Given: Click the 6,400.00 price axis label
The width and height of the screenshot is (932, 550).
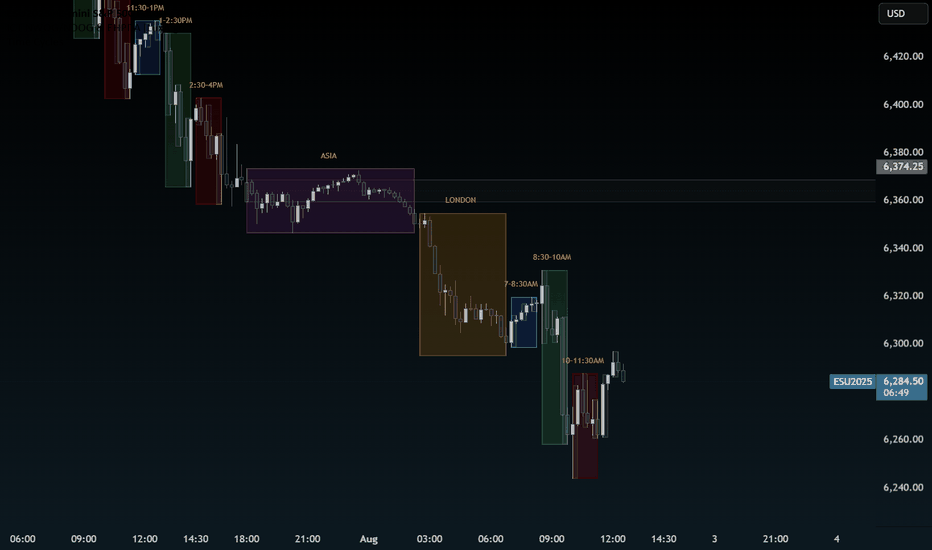Looking at the screenshot, I should point(903,105).
